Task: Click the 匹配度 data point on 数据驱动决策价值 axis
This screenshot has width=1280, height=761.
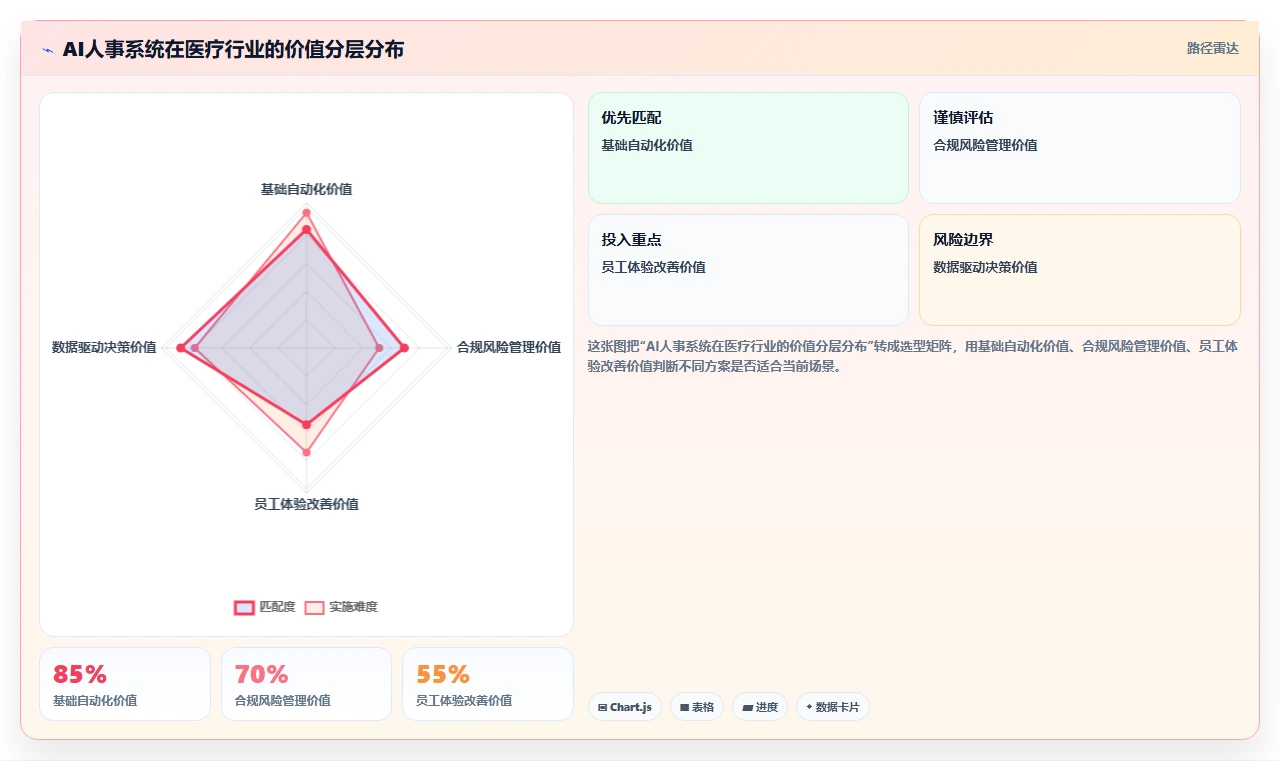Action: [181, 348]
